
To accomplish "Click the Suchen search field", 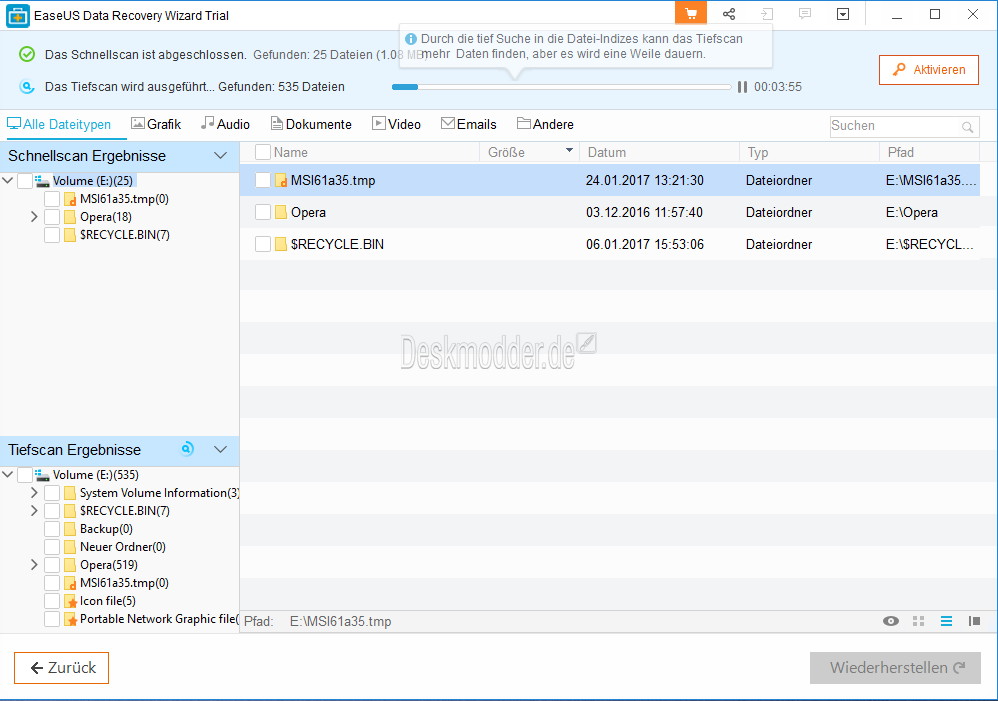I will coord(904,126).
